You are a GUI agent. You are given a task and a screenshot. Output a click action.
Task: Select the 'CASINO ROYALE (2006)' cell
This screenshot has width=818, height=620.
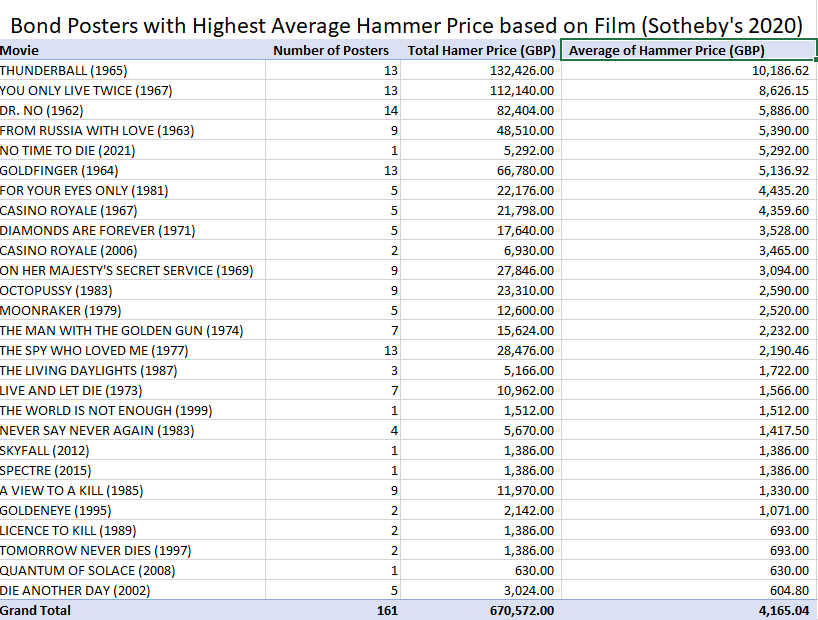tap(69, 251)
